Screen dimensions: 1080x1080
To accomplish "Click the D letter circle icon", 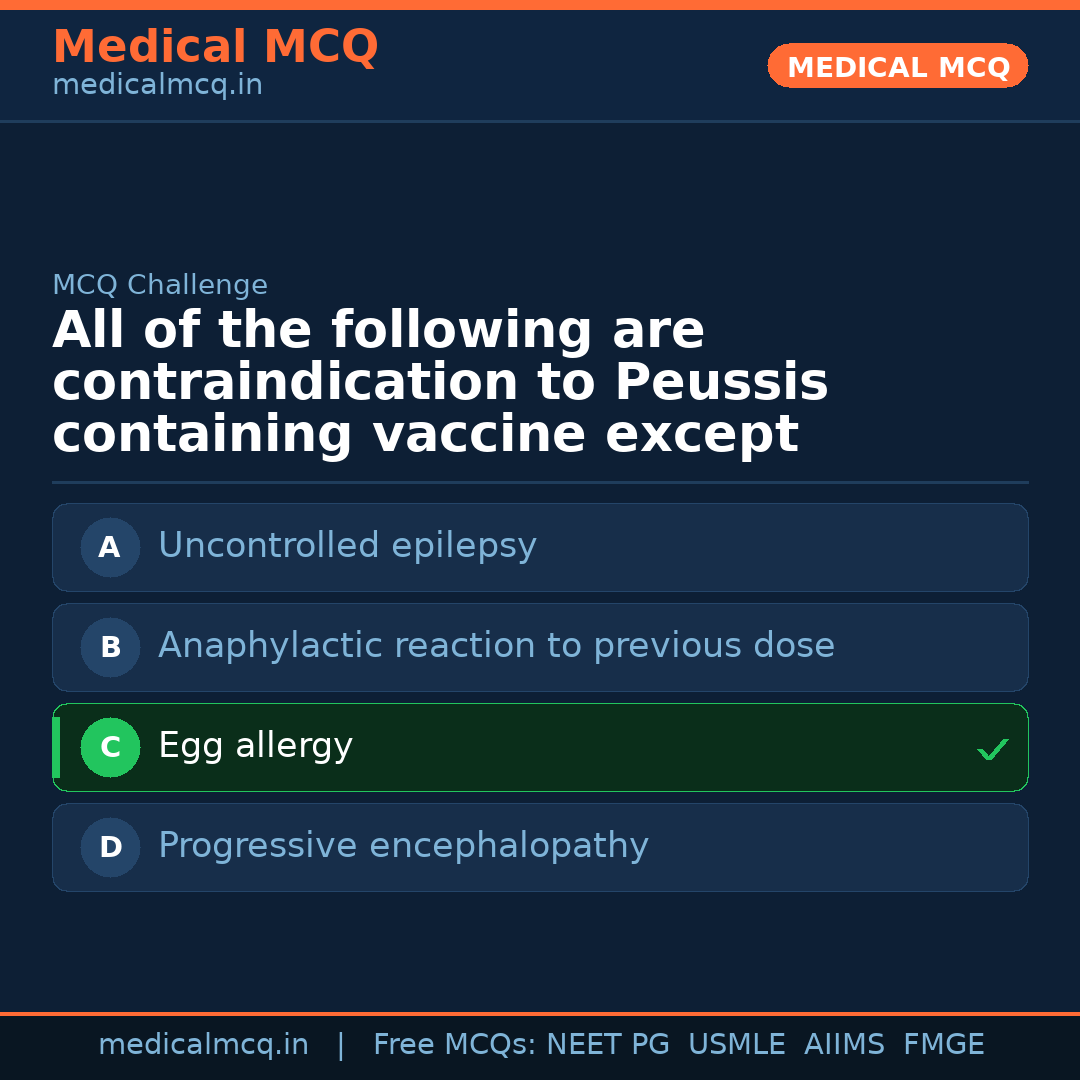I will pyautogui.click(x=110, y=847).
